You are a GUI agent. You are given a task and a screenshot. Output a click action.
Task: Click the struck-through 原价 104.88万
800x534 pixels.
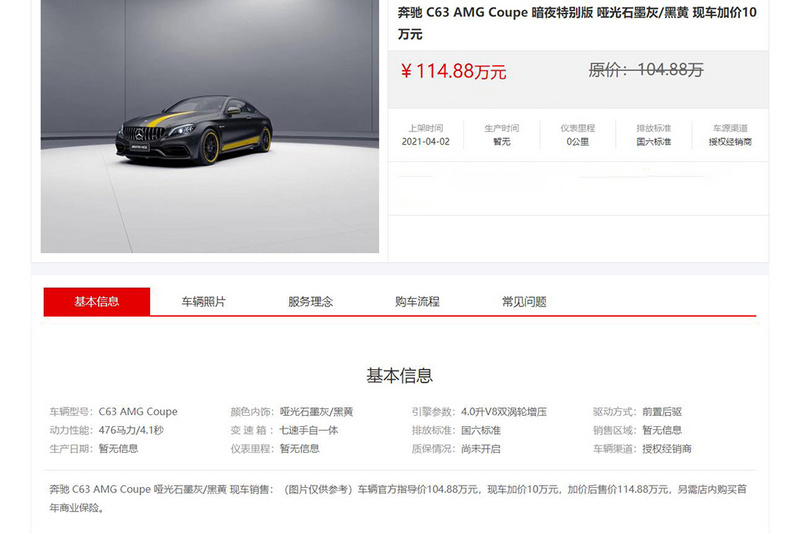[646, 69]
